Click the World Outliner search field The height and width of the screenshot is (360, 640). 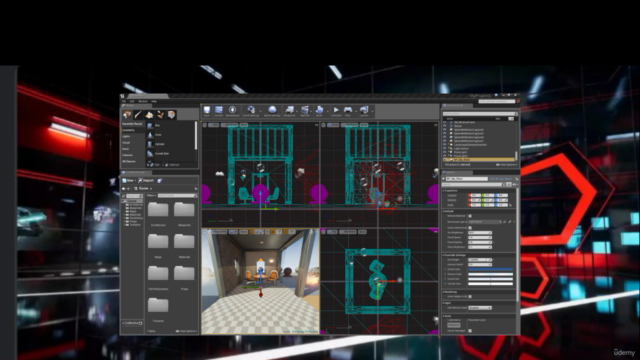coord(479,114)
